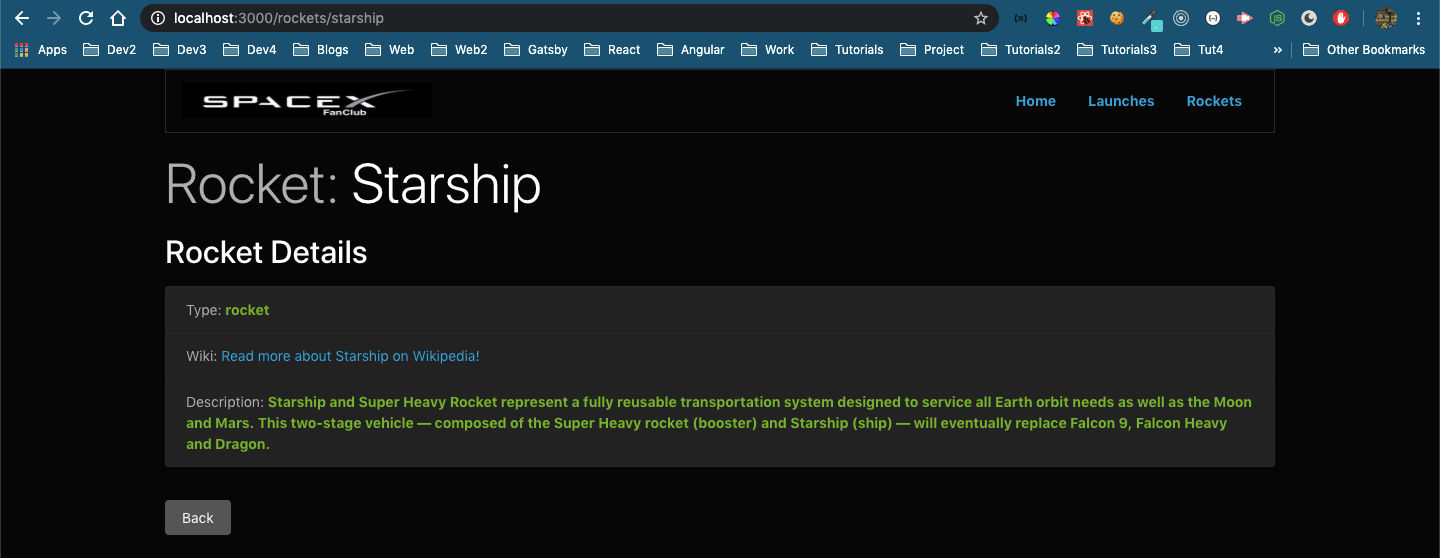1440x558 pixels.
Task: Click the browser forward arrow
Action: (x=54, y=18)
